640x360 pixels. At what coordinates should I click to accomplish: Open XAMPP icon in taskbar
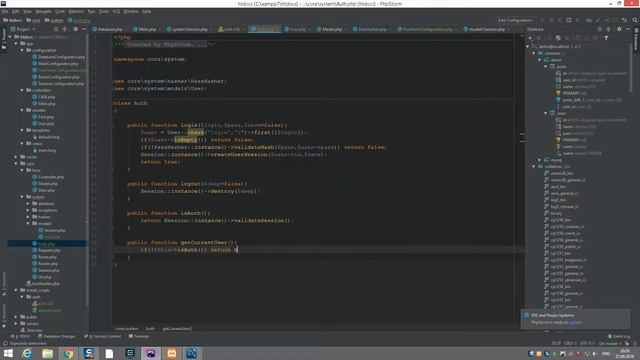171,353
